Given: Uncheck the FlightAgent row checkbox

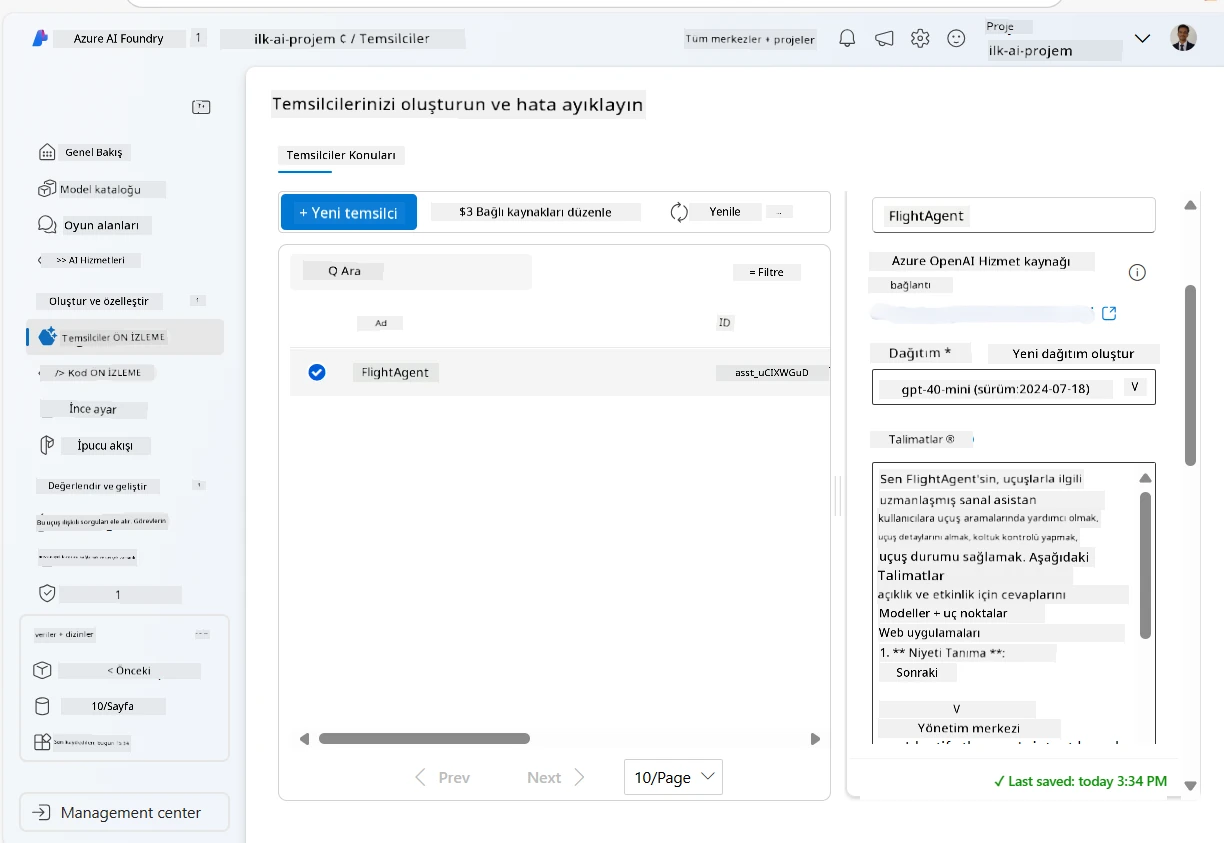Looking at the screenshot, I should coord(317,372).
